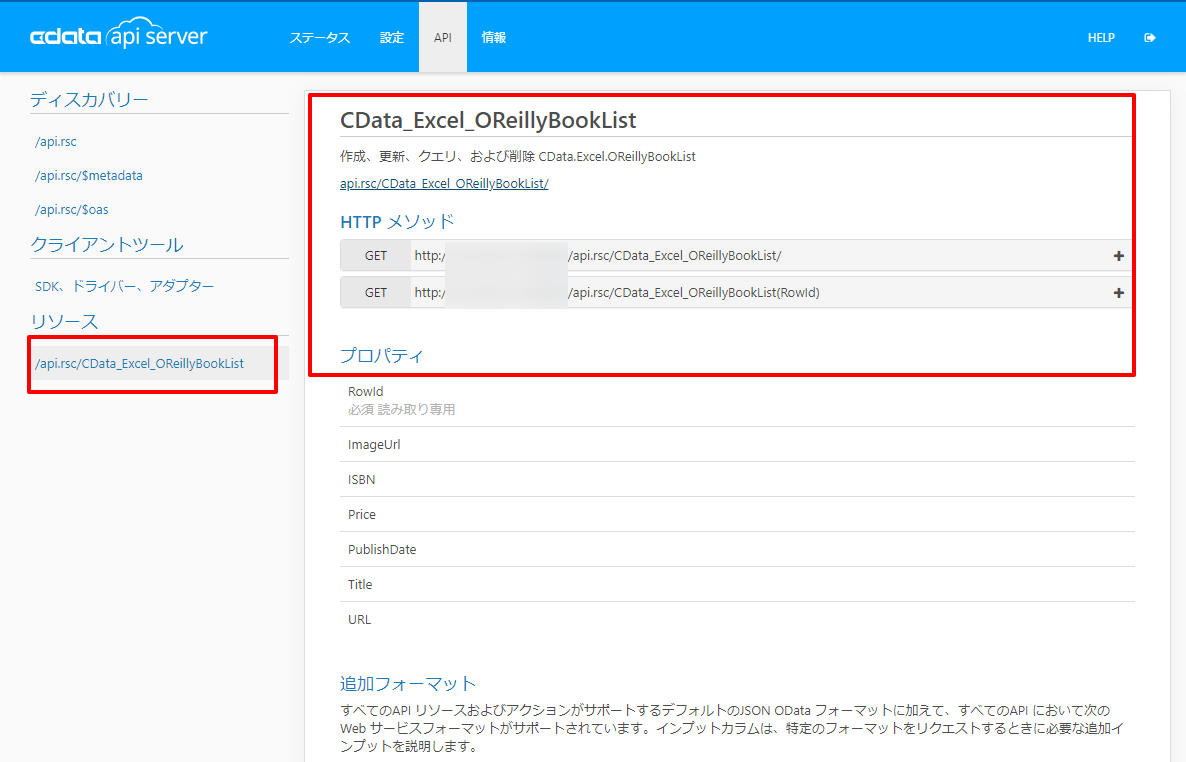Open the ステータス tab
The image size is (1186, 762).
point(320,38)
